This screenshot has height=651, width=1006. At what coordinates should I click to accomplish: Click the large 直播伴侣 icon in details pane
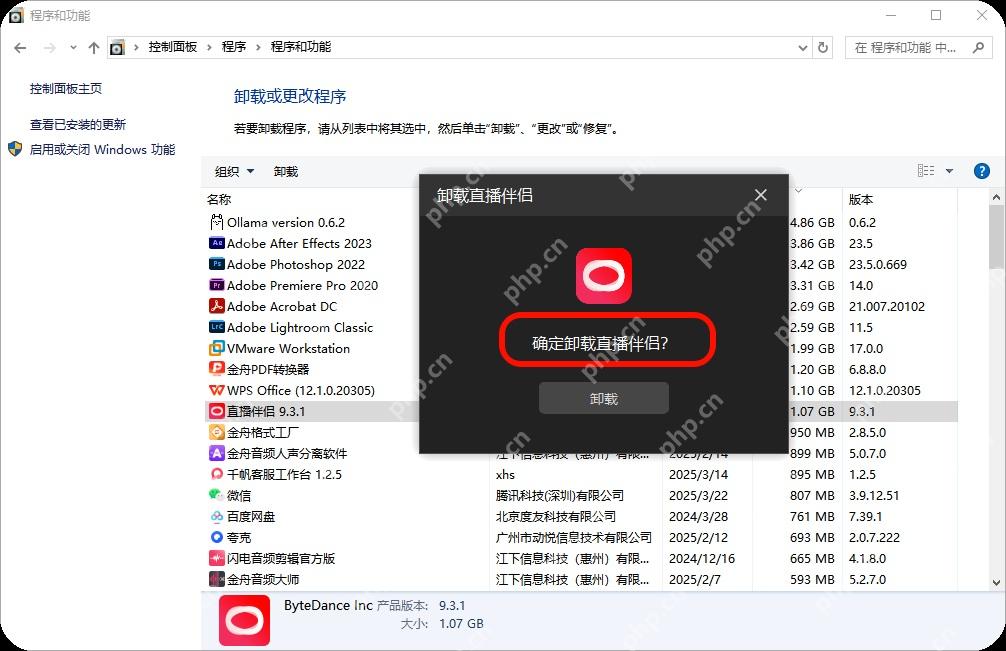[x=244, y=620]
